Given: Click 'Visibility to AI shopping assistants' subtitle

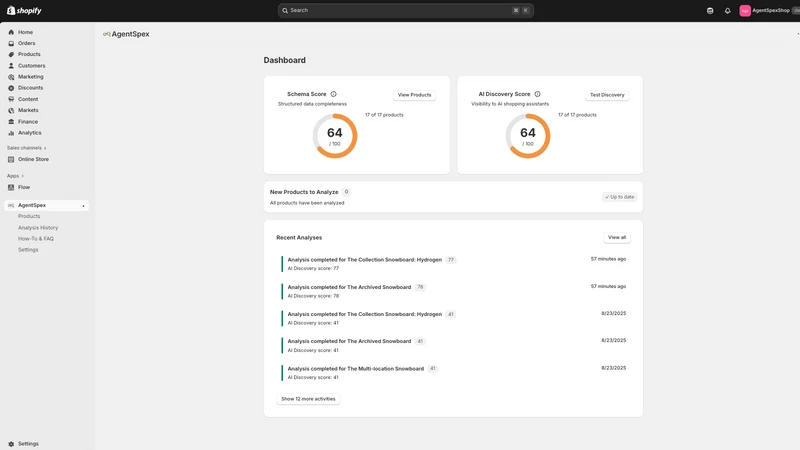Looking at the screenshot, I should (510, 104).
